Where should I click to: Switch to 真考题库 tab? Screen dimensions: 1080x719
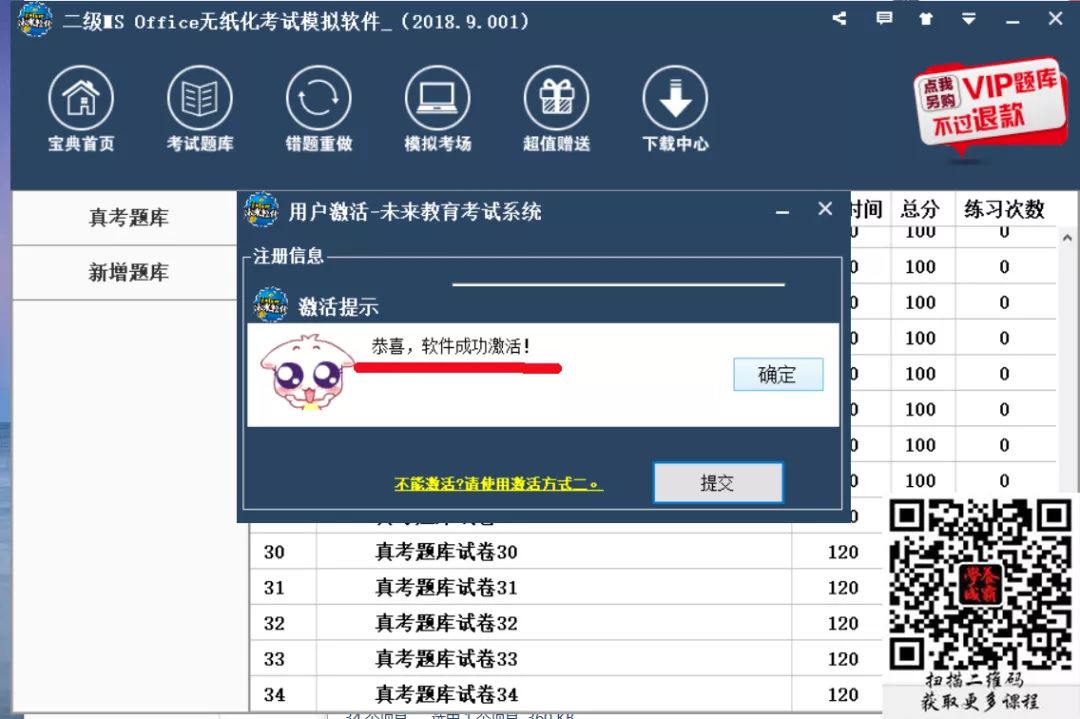coord(128,218)
